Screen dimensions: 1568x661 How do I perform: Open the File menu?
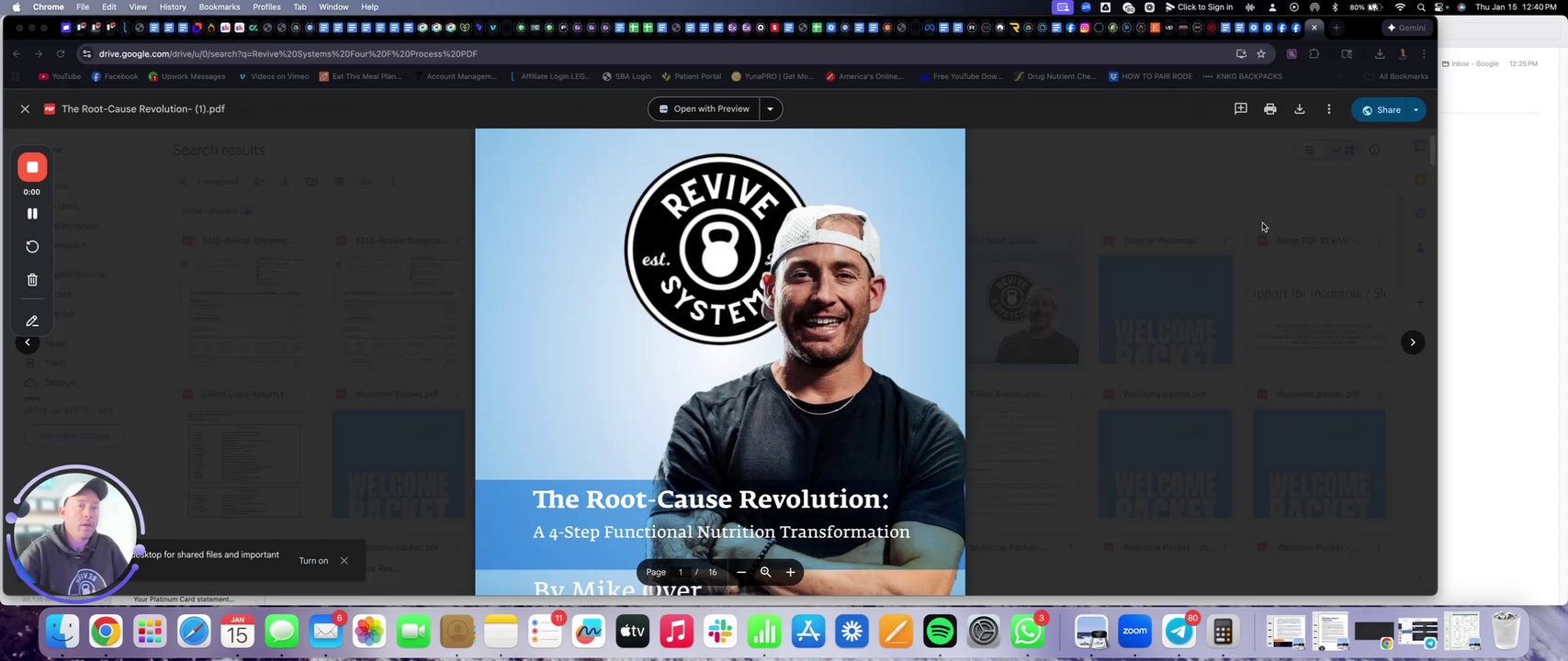[83, 6]
